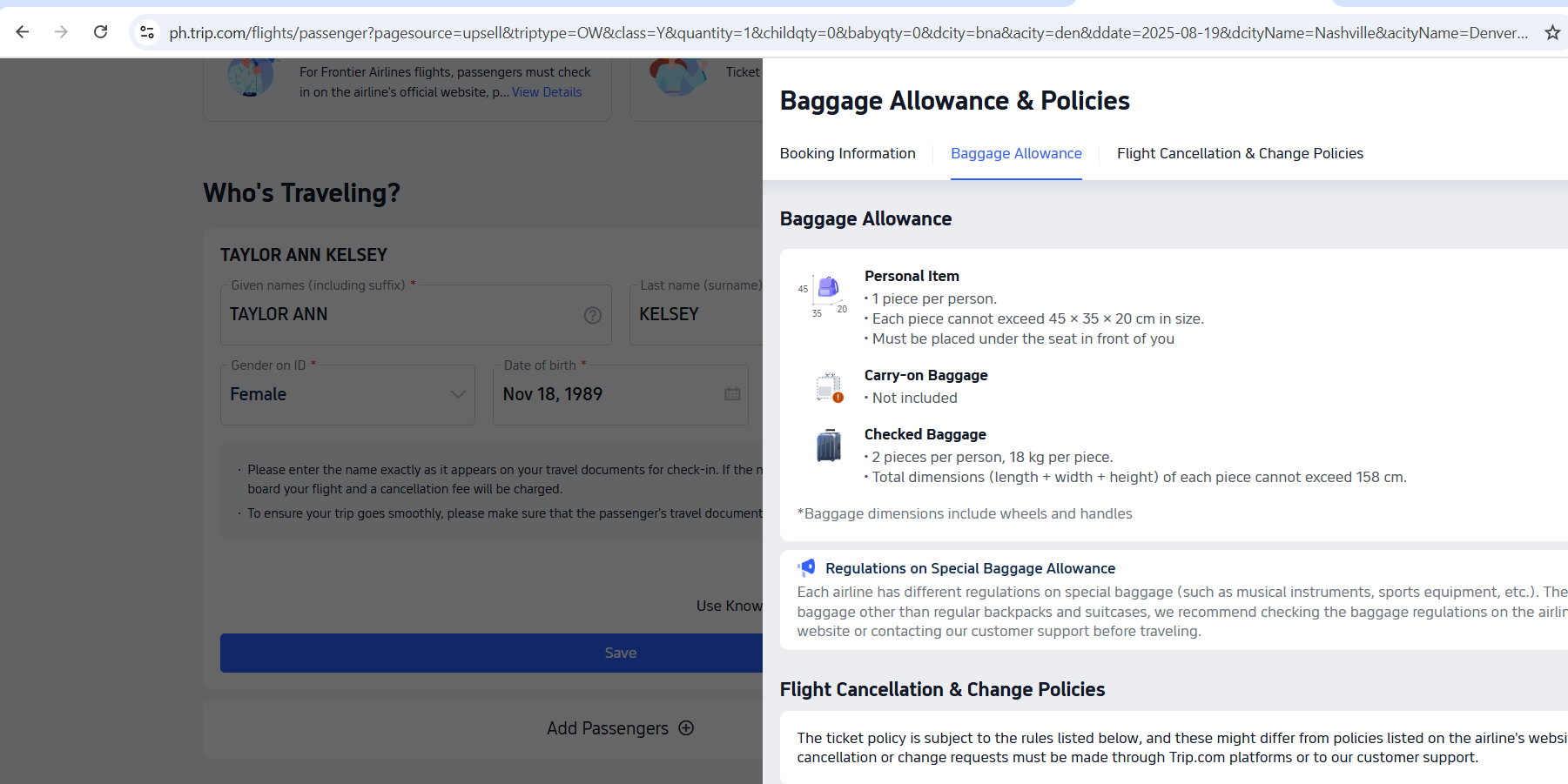Click the browser forward arrow
This screenshot has width=1568, height=784.
(x=61, y=32)
